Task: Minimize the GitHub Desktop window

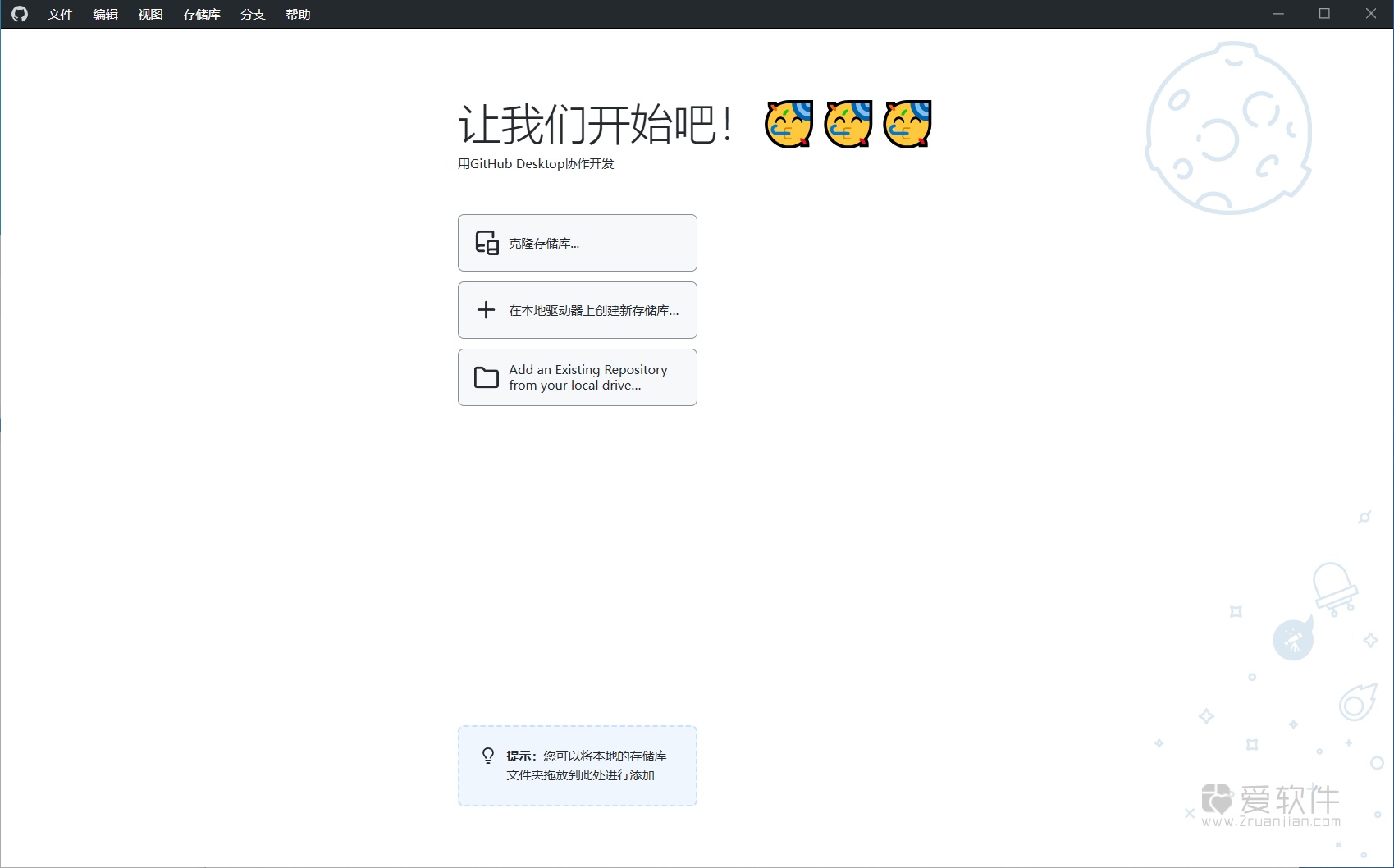Action: [1278, 14]
